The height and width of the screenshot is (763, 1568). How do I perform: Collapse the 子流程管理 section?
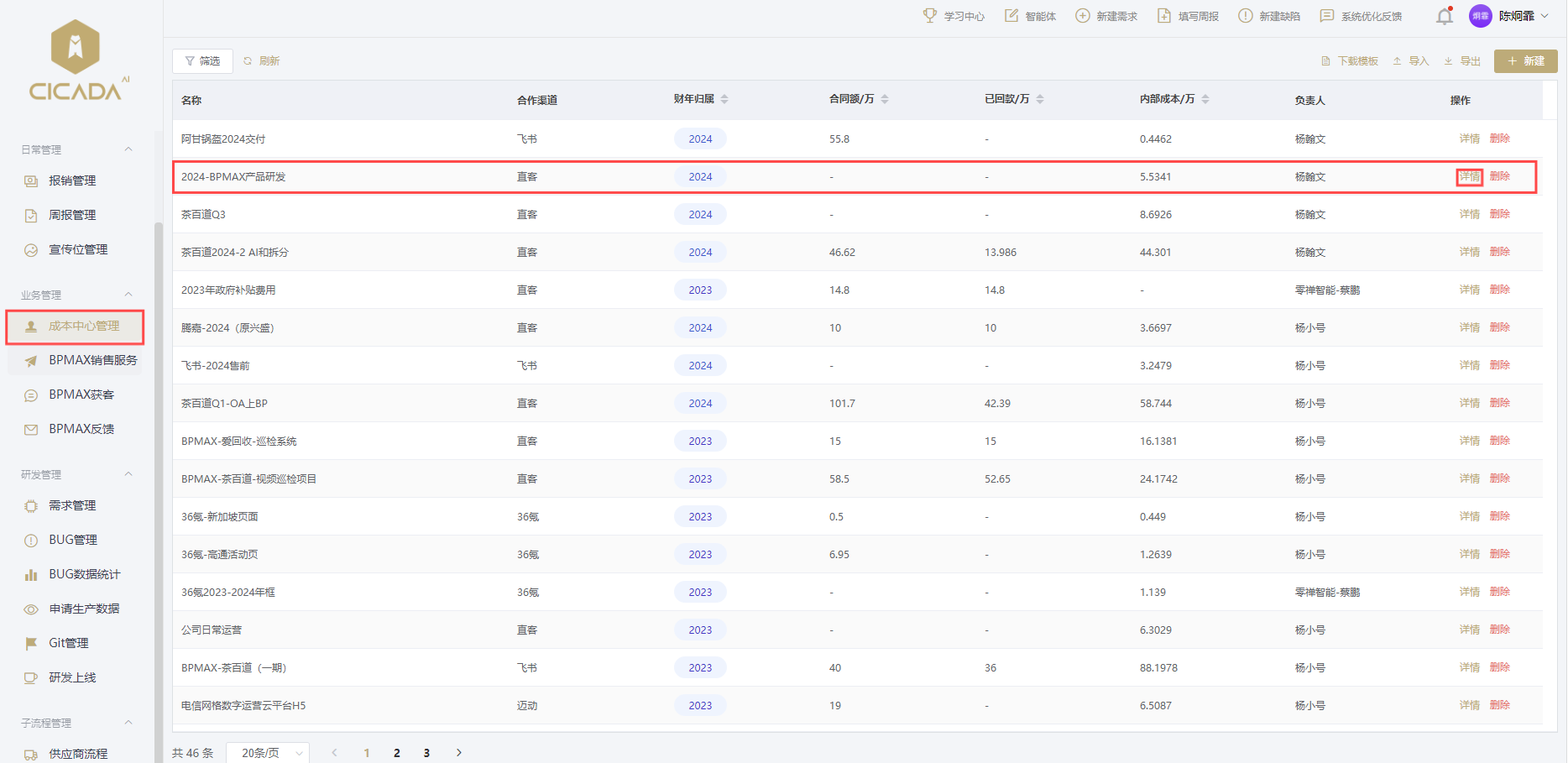click(x=128, y=723)
